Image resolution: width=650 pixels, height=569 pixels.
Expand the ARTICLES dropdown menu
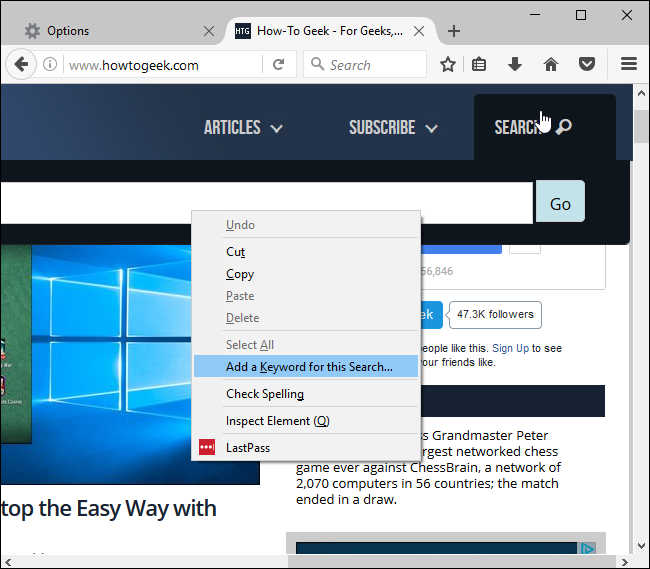pos(243,128)
